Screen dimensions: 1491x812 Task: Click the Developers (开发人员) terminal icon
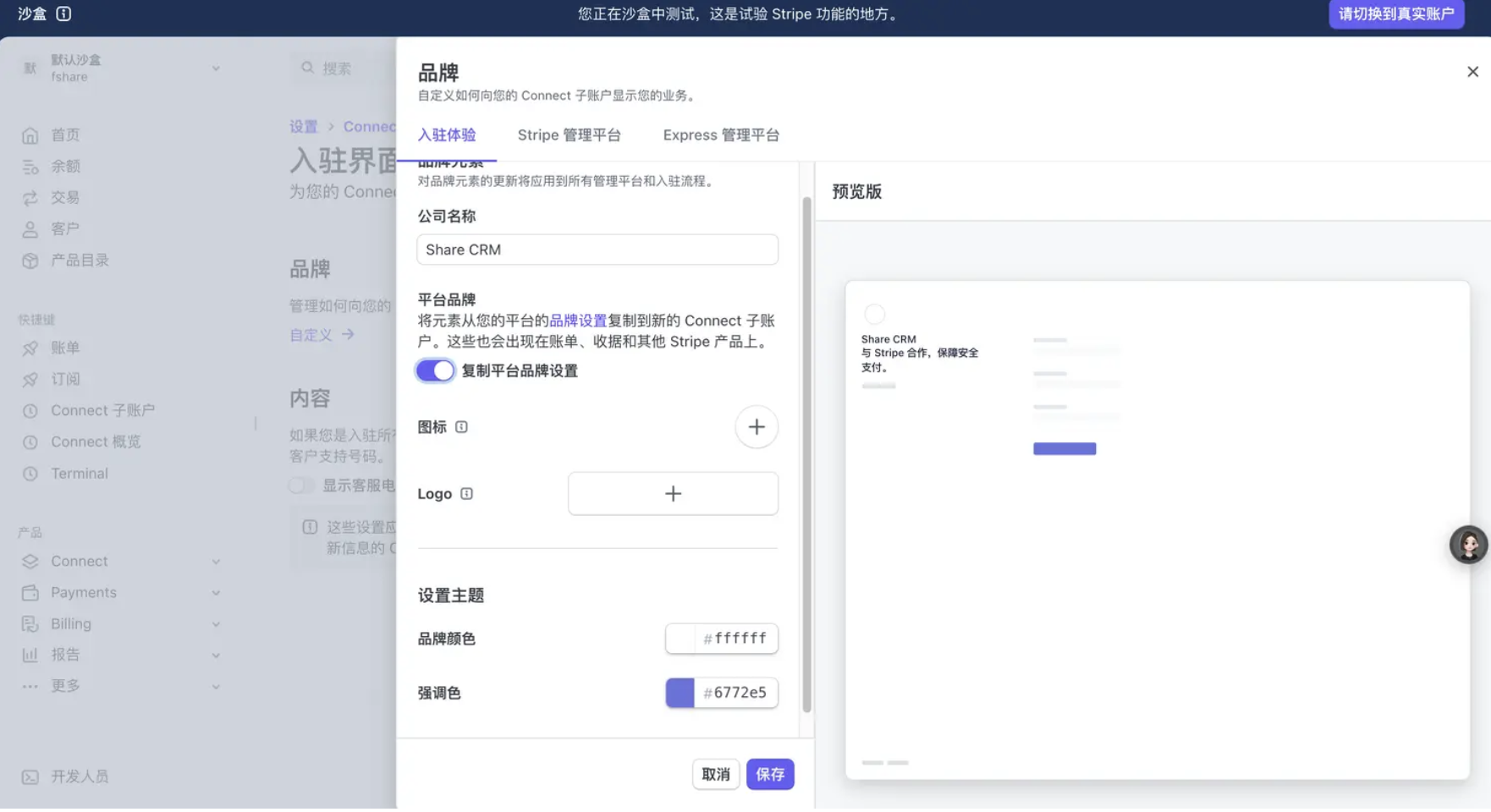click(30, 777)
